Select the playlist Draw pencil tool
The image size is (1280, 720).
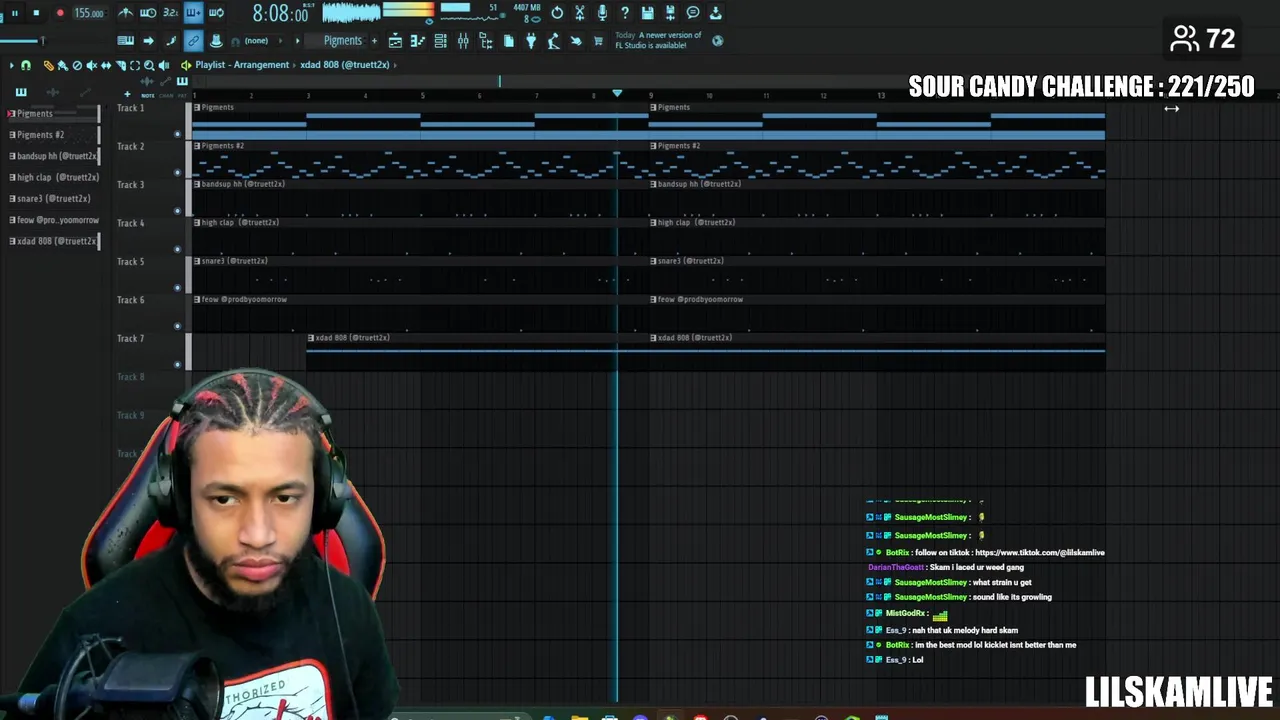[48, 65]
